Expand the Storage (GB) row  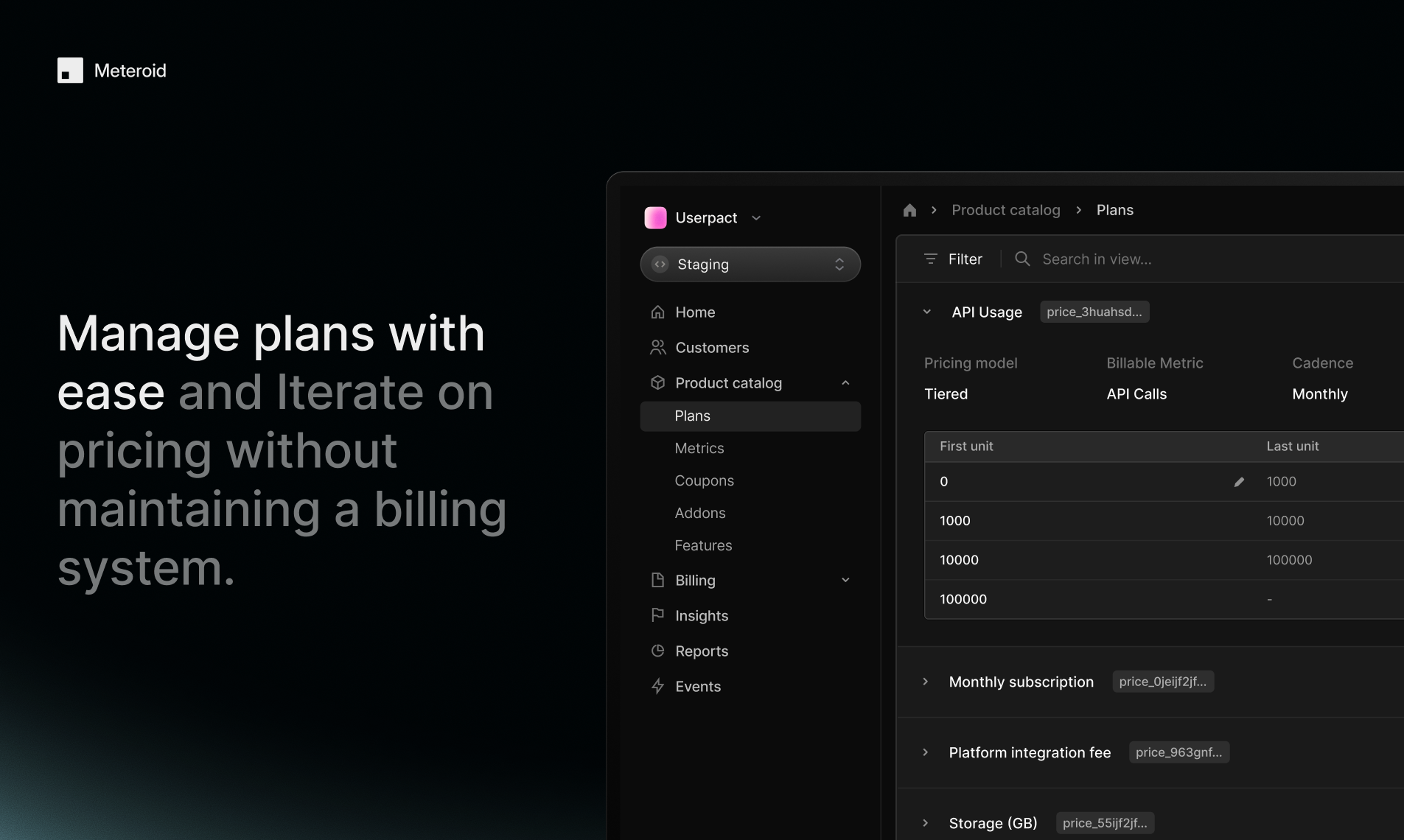925,823
